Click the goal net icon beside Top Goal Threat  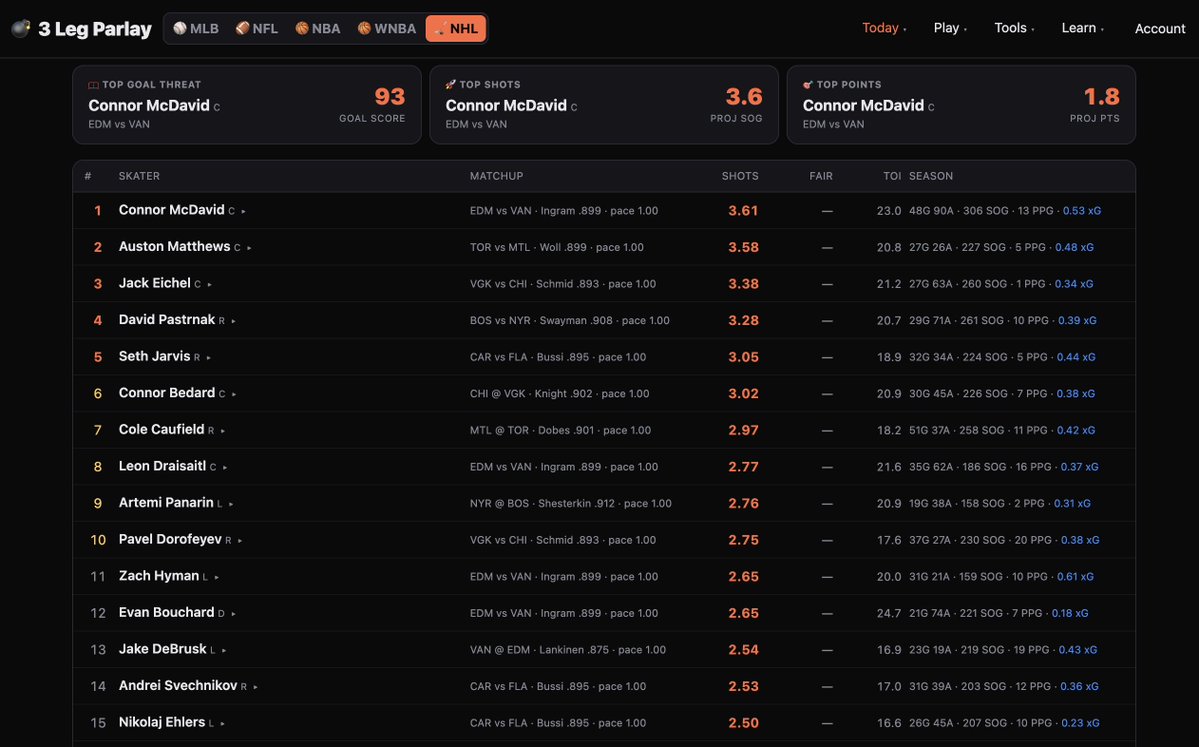click(93, 85)
